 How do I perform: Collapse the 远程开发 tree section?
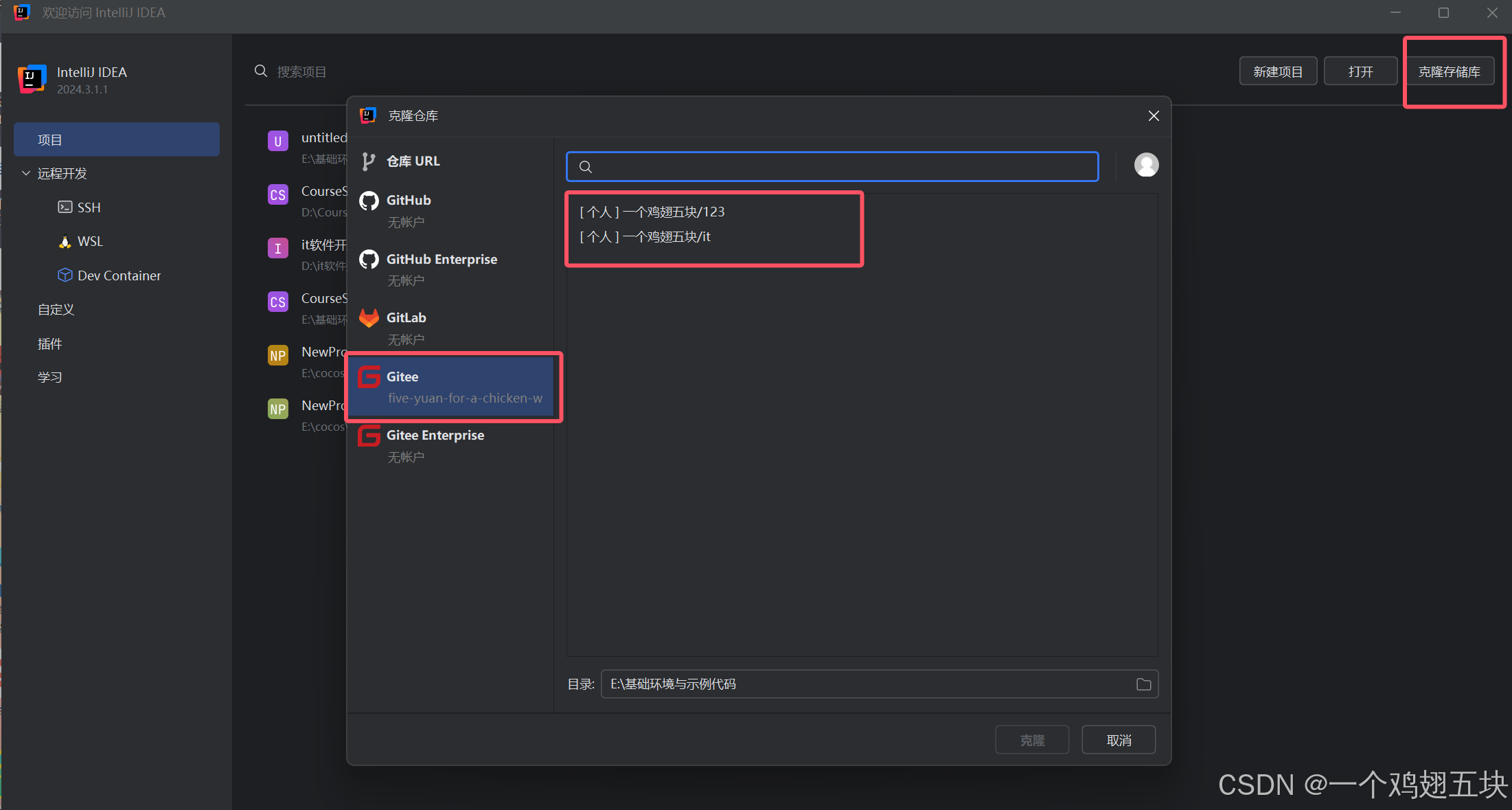click(x=26, y=173)
